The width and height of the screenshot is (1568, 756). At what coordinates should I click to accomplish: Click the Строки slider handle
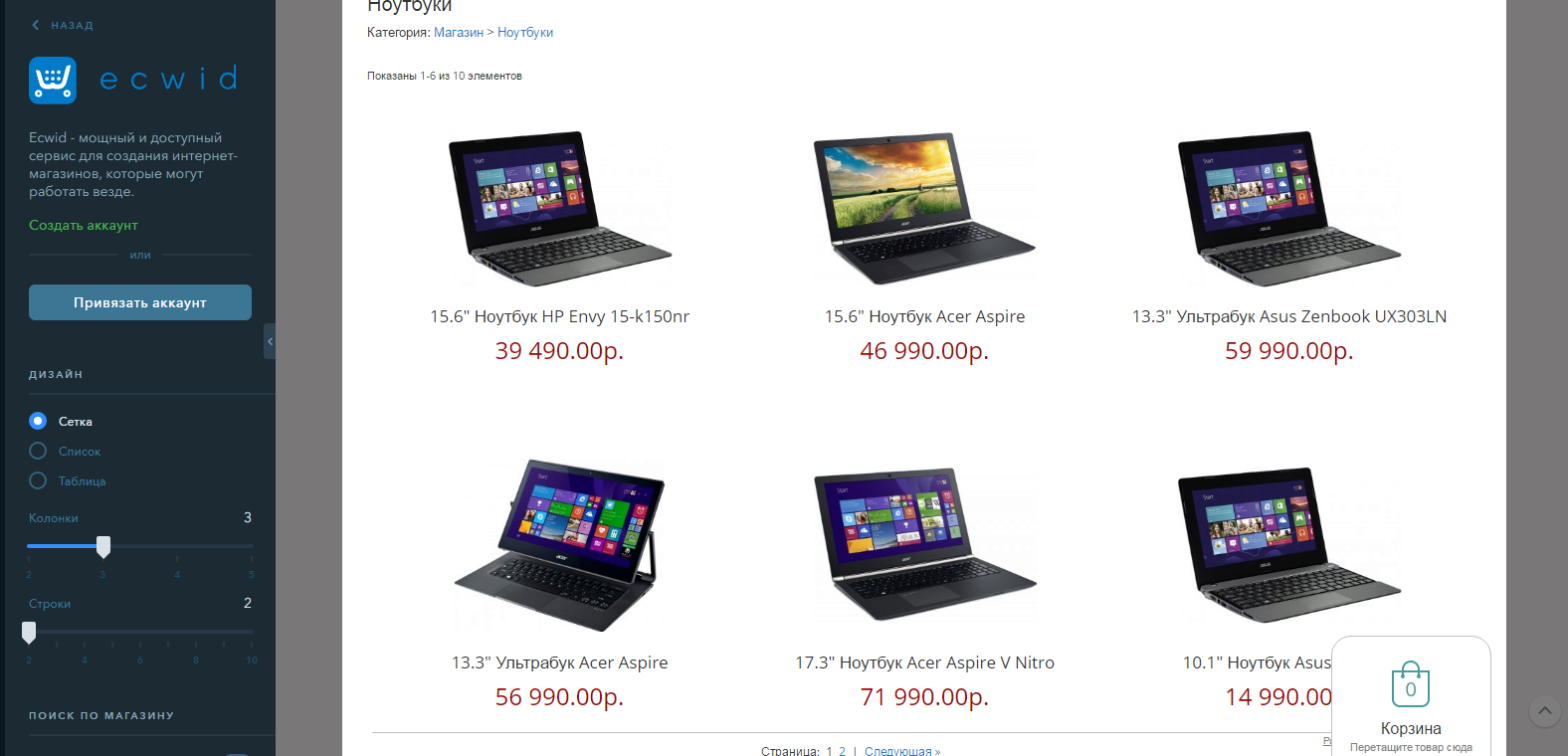[29, 632]
